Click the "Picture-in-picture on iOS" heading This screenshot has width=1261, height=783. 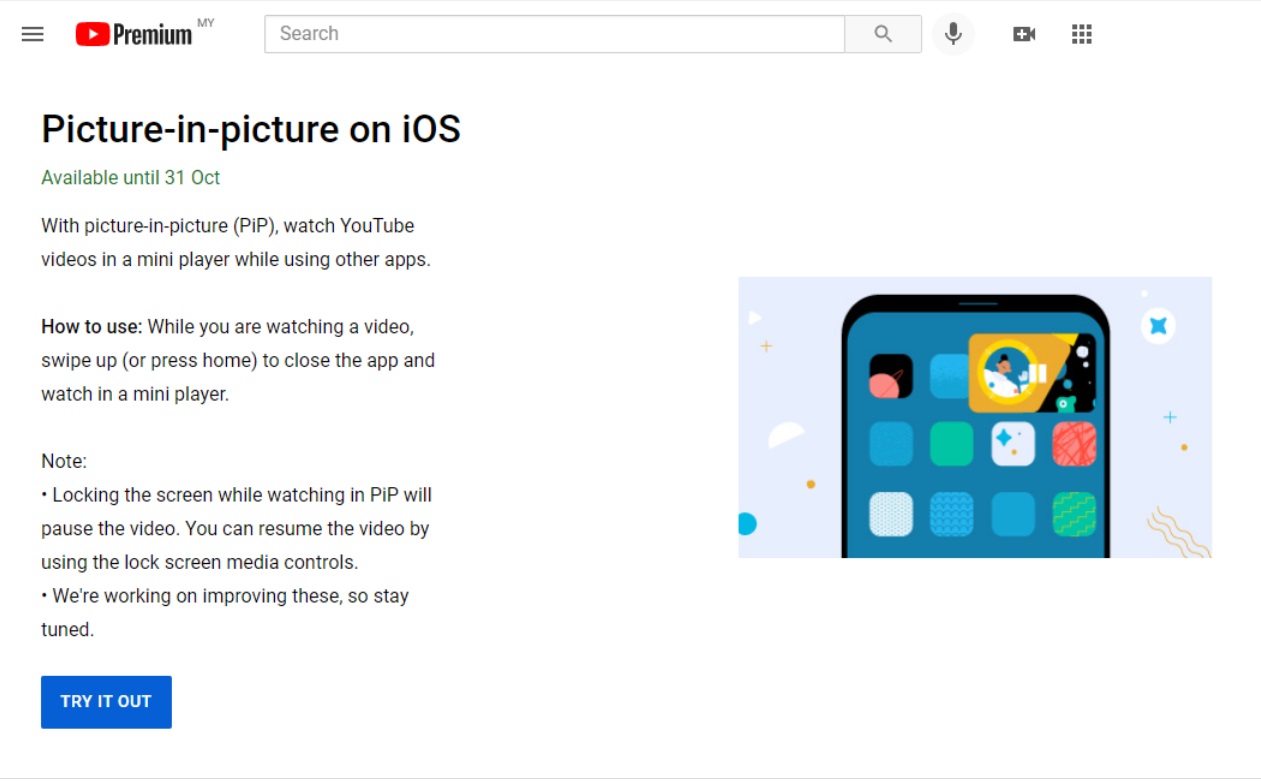pyautogui.click(x=251, y=129)
